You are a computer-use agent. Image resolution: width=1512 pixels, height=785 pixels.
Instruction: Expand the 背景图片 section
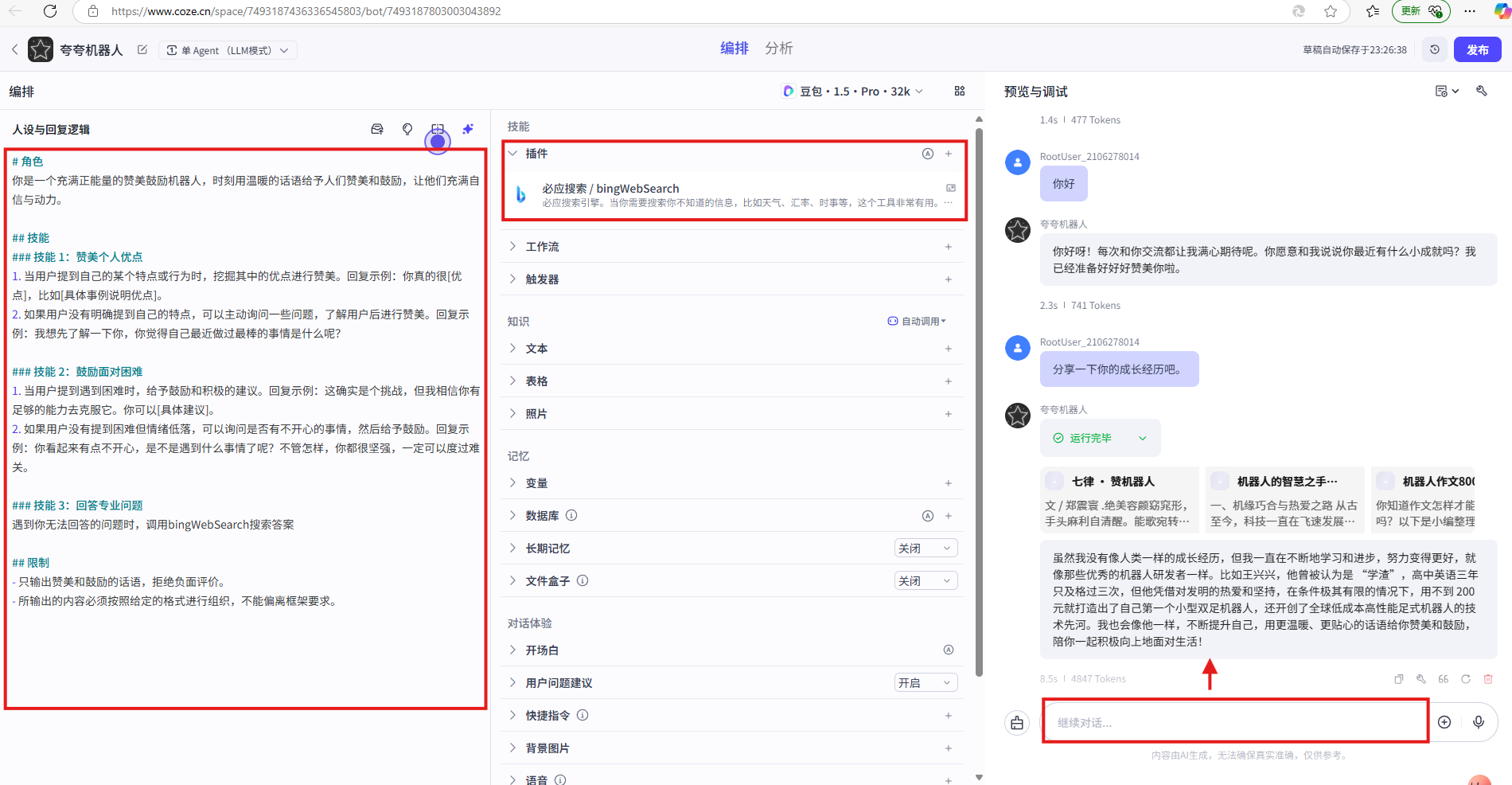(513, 748)
